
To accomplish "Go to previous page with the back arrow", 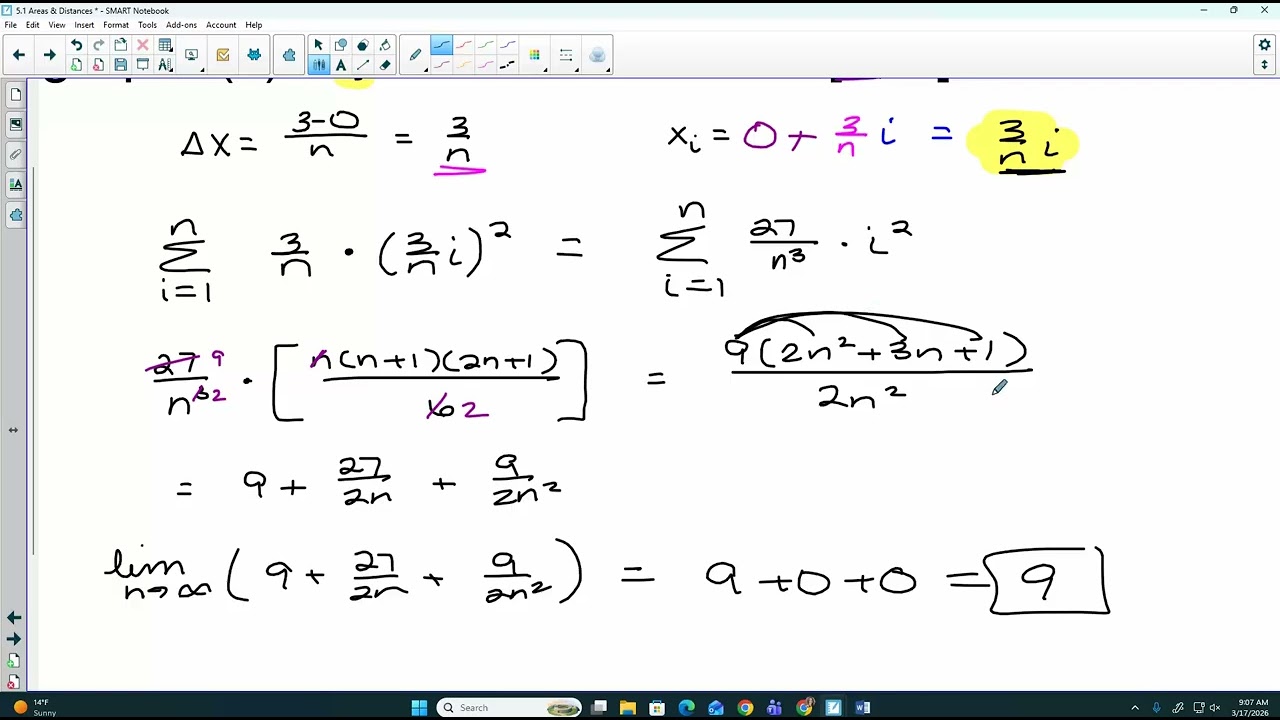I will pyautogui.click(x=19, y=55).
